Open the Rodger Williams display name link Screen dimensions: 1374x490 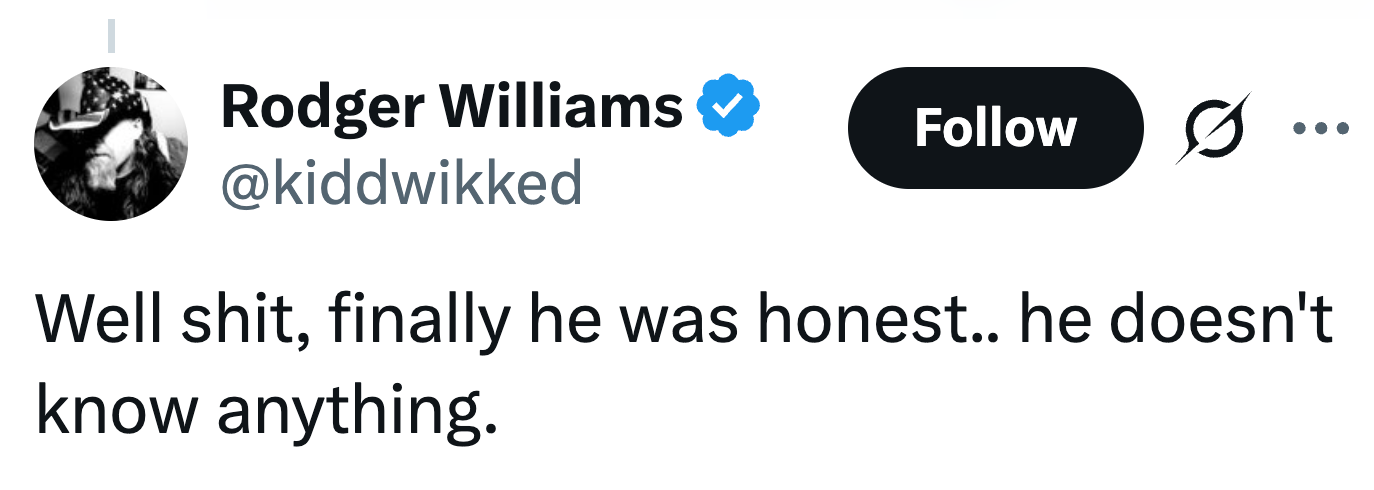click(x=451, y=106)
